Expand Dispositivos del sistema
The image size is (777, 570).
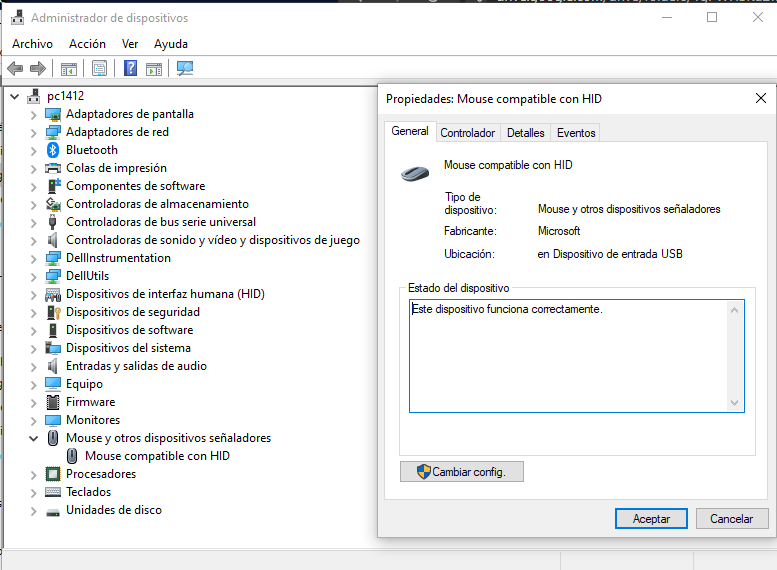33,349
